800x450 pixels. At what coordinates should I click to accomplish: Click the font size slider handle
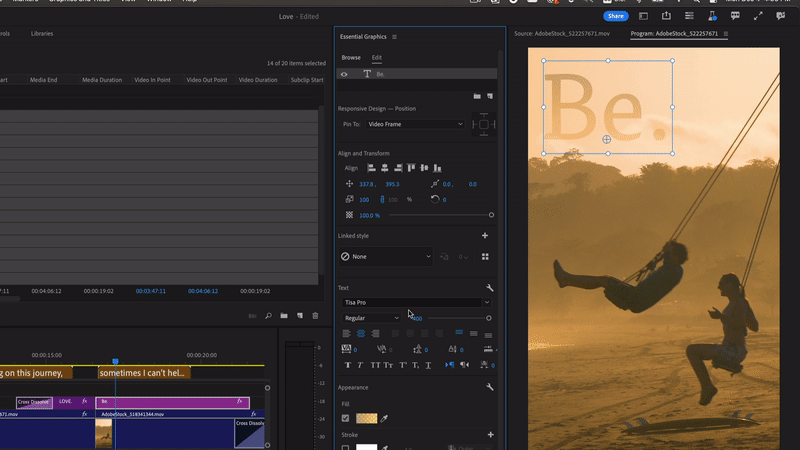[489, 318]
